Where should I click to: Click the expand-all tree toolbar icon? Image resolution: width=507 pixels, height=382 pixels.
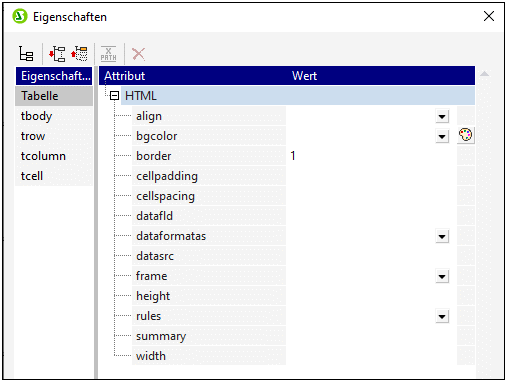[x=57, y=54]
